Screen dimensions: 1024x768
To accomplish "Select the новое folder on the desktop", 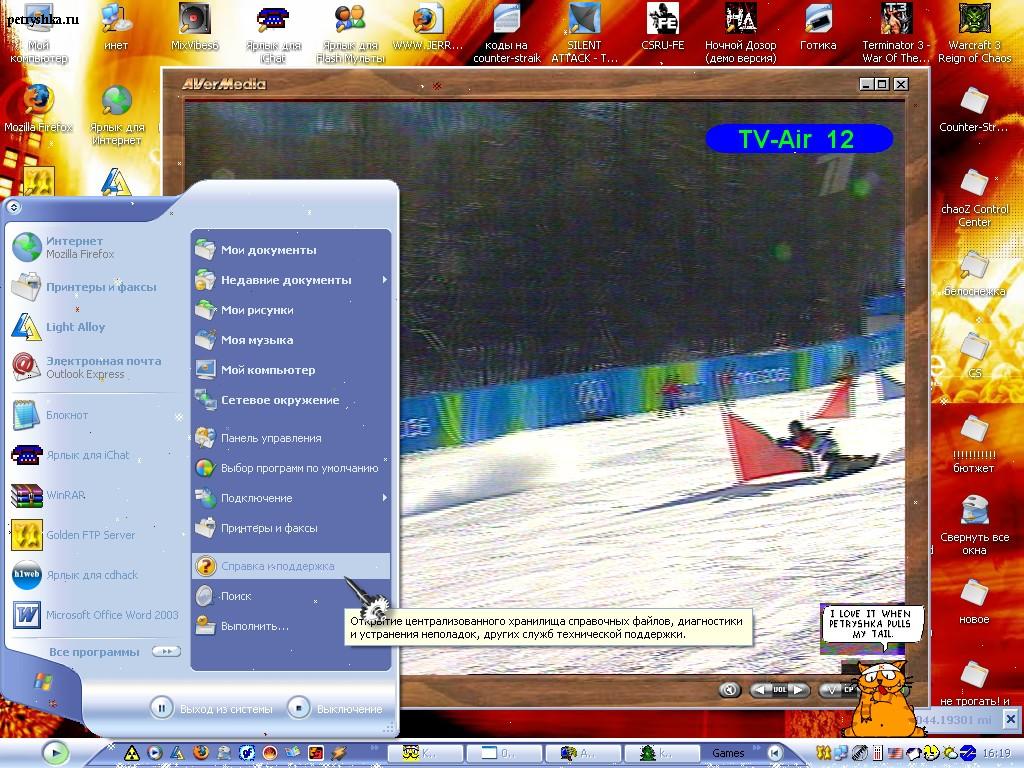I will pyautogui.click(x=974, y=601).
